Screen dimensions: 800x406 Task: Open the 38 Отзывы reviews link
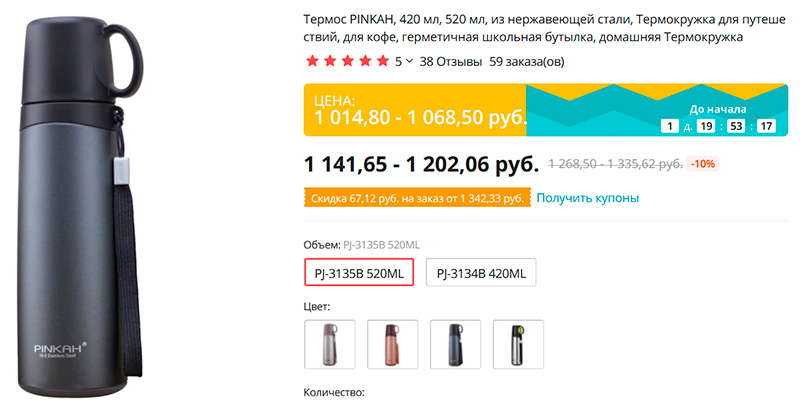pyautogui.click(x=450, y=61)
